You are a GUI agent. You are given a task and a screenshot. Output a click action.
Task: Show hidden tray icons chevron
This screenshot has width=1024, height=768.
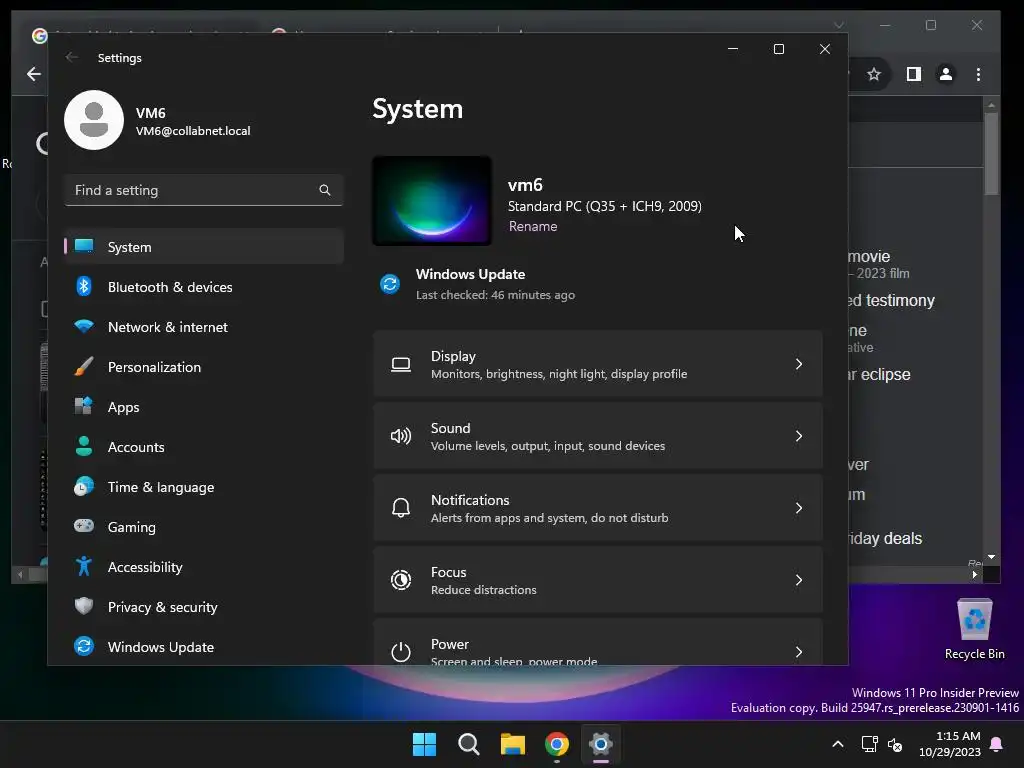pyautogui.click(x=838, y=744)
